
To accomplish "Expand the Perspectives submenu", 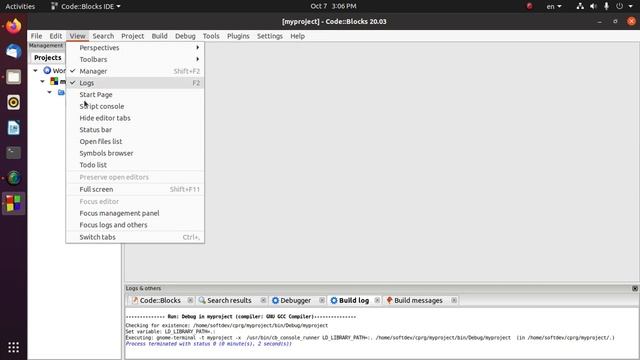I will point(135,48).
